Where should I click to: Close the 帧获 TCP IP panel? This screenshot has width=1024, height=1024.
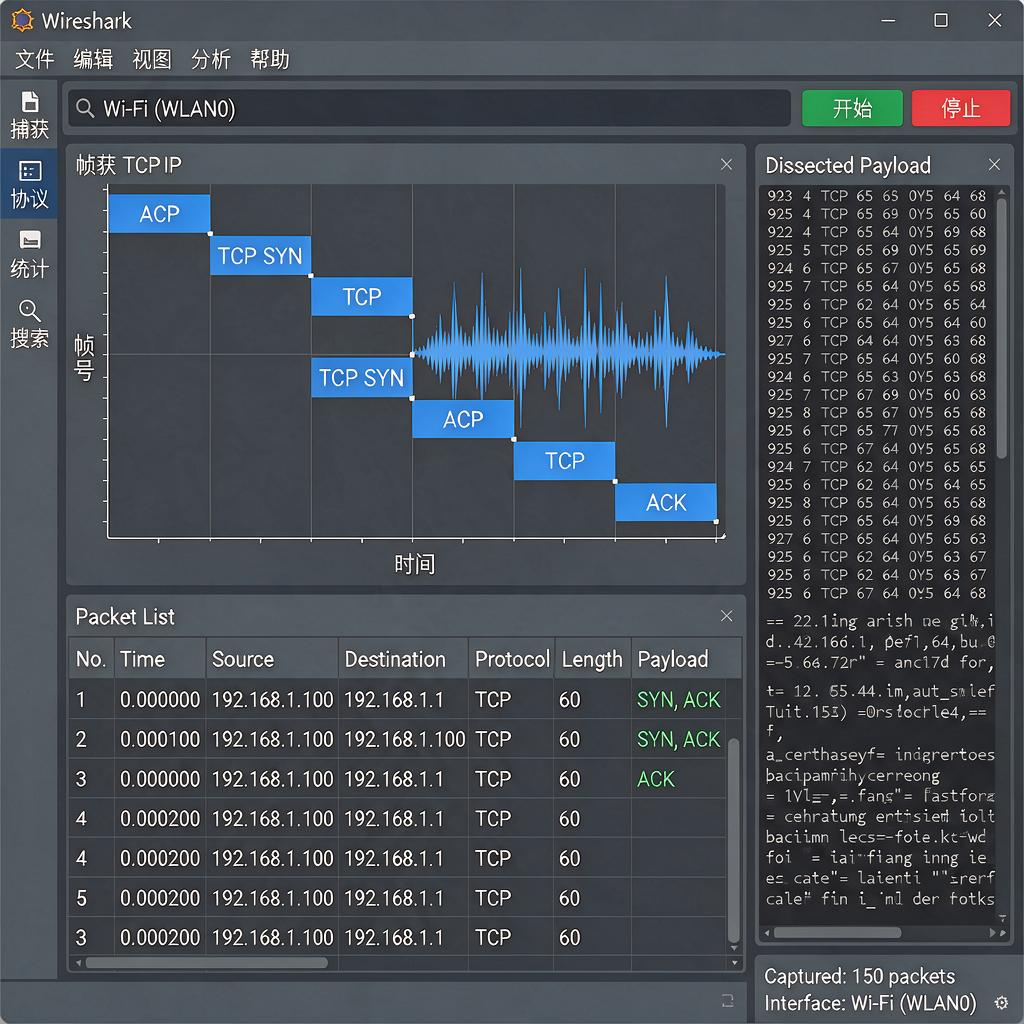coord(726,165)
